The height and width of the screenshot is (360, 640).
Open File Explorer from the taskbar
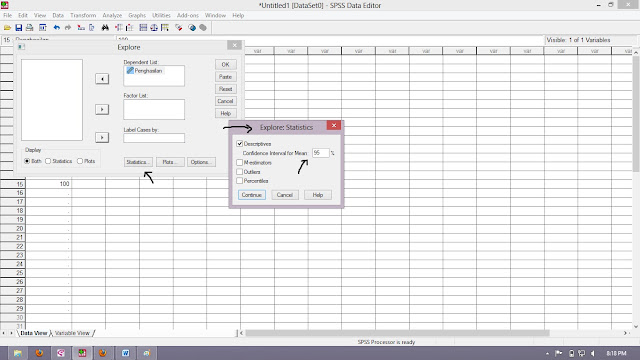tap(18, 353)
